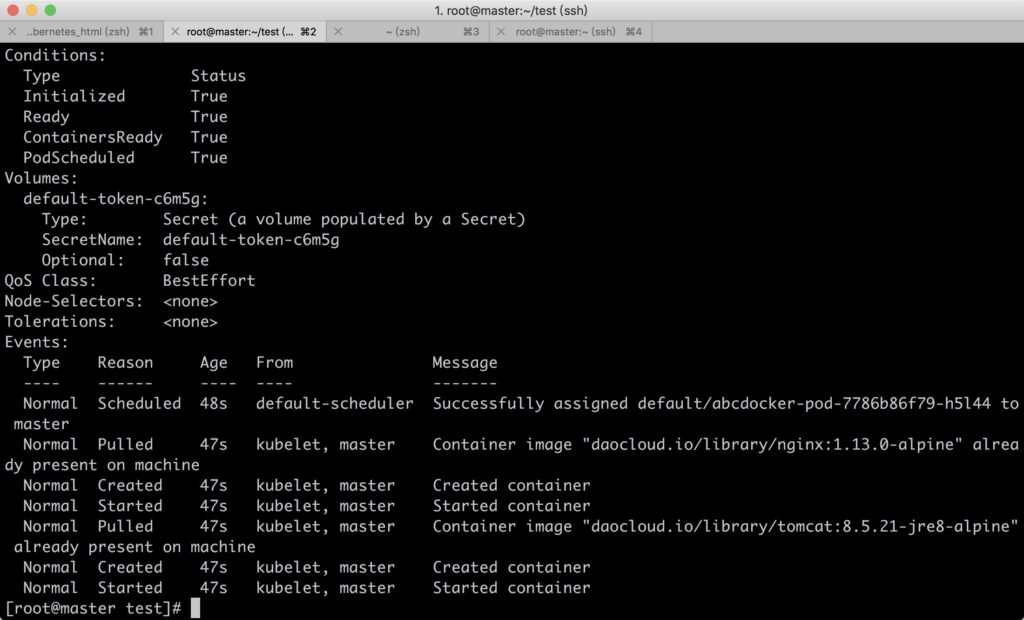Click the BestEffort QoS Class value
Screen dimensions: 1024x620
pos(209,280)
